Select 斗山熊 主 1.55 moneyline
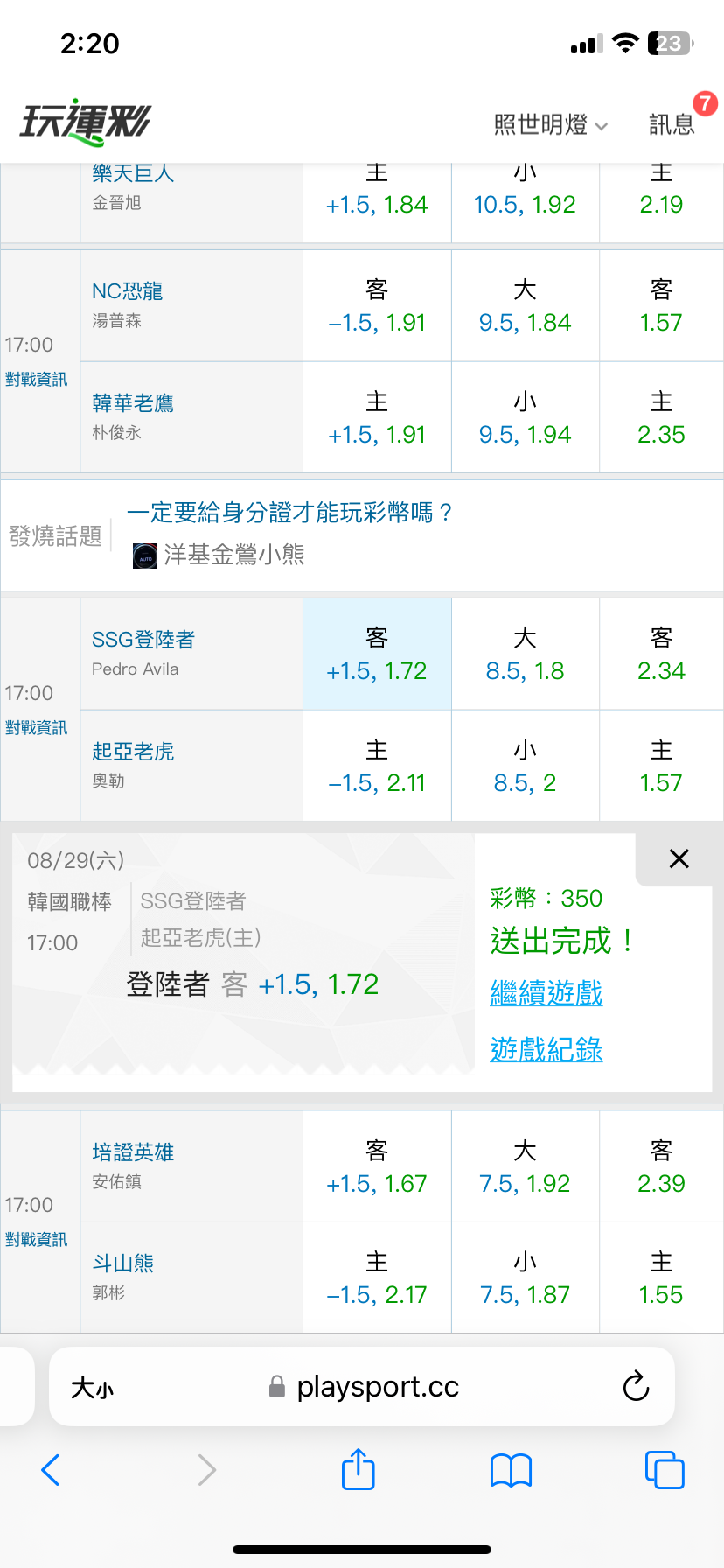The image size is (724, 1568). [661, 1277]
